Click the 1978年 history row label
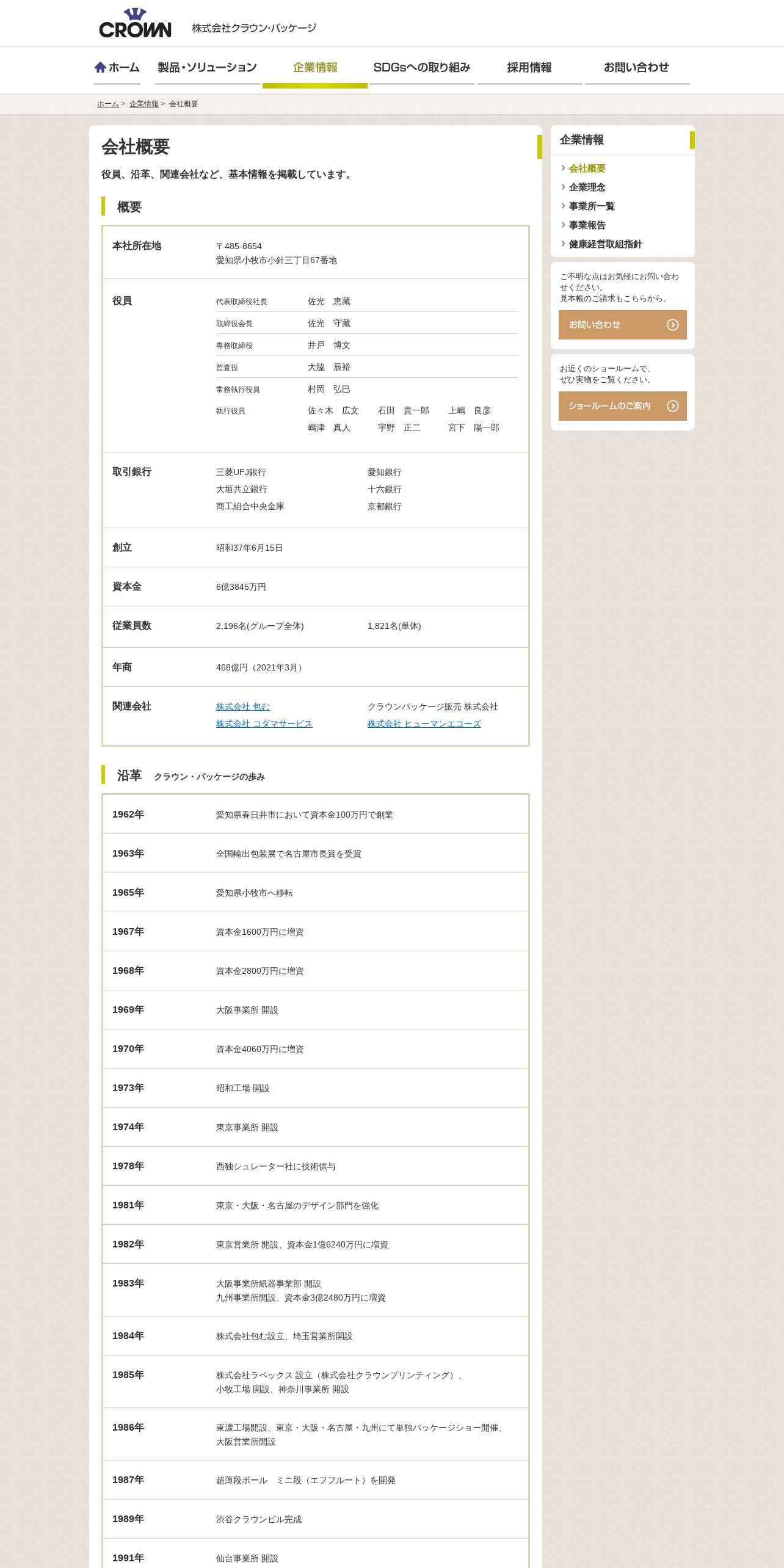Image resolution: width=784 pixels, height=1568 pixels. (128, 1166)
